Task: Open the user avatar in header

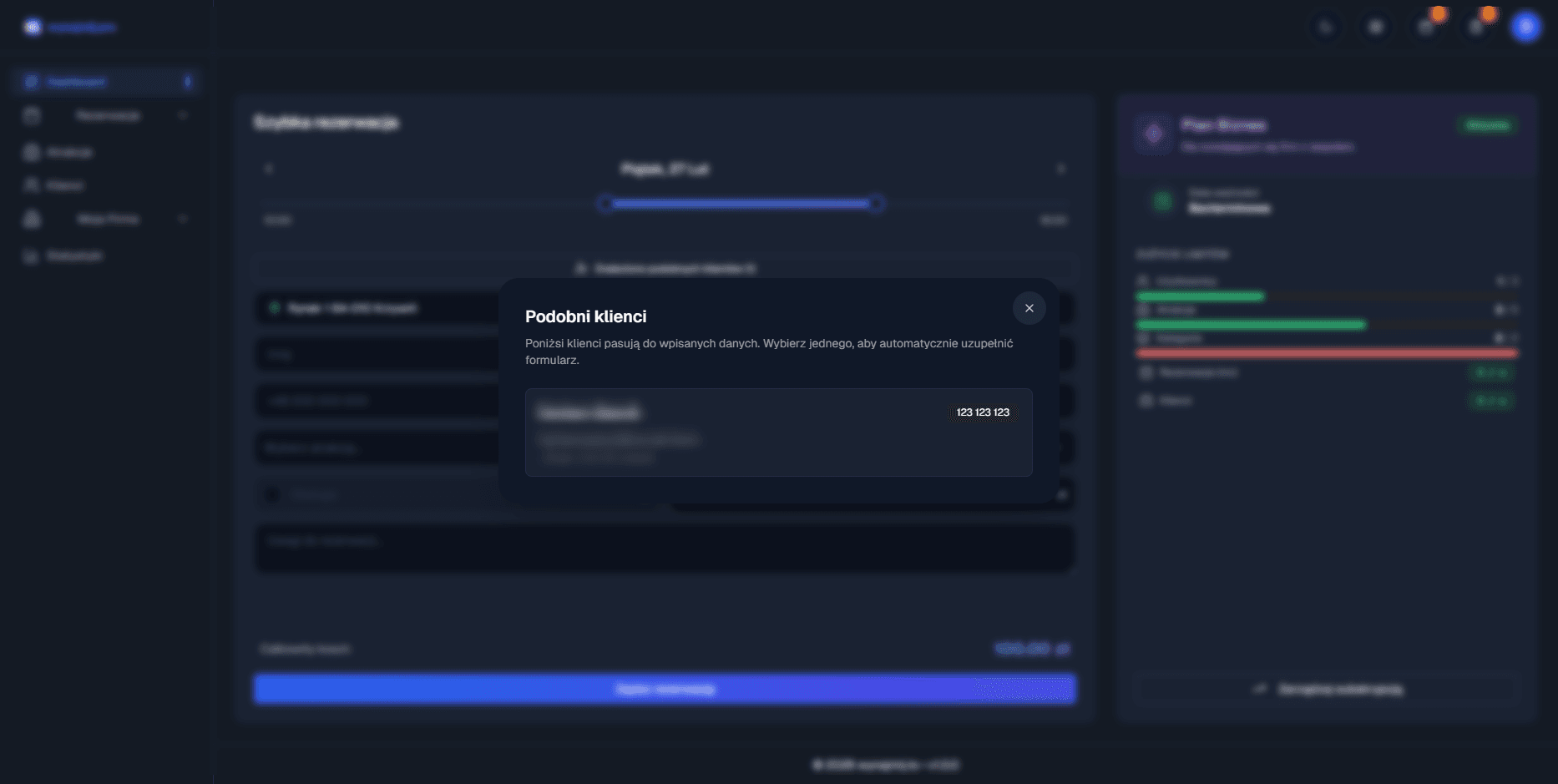Action: coord(1525,28)
